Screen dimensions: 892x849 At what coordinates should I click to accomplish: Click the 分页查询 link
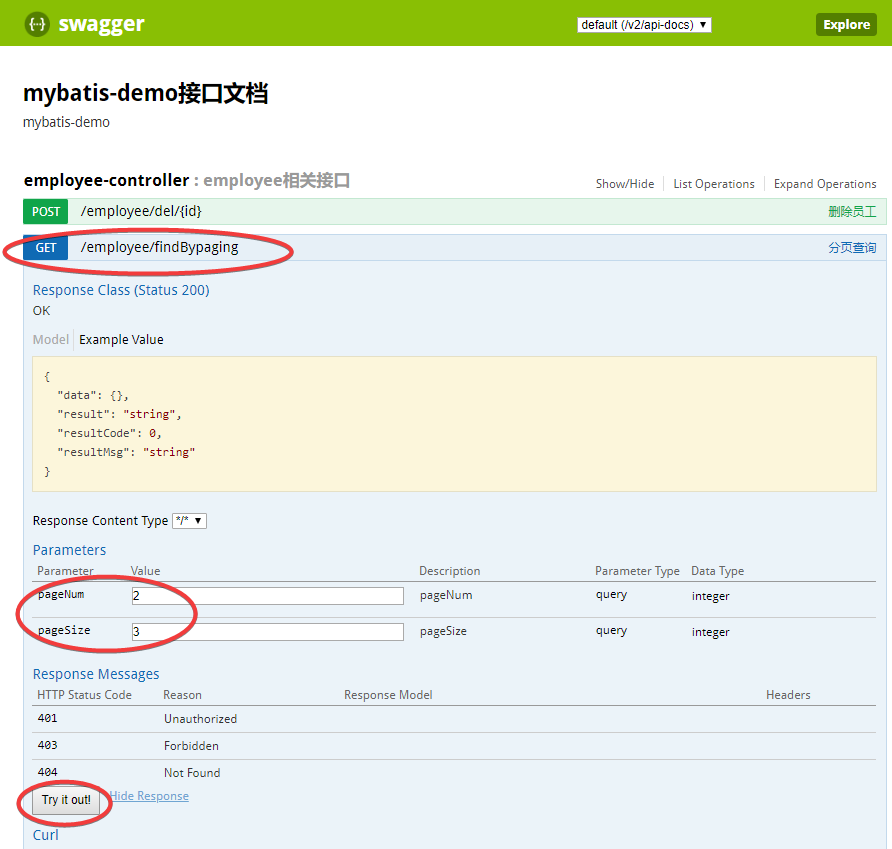point(851,247)
